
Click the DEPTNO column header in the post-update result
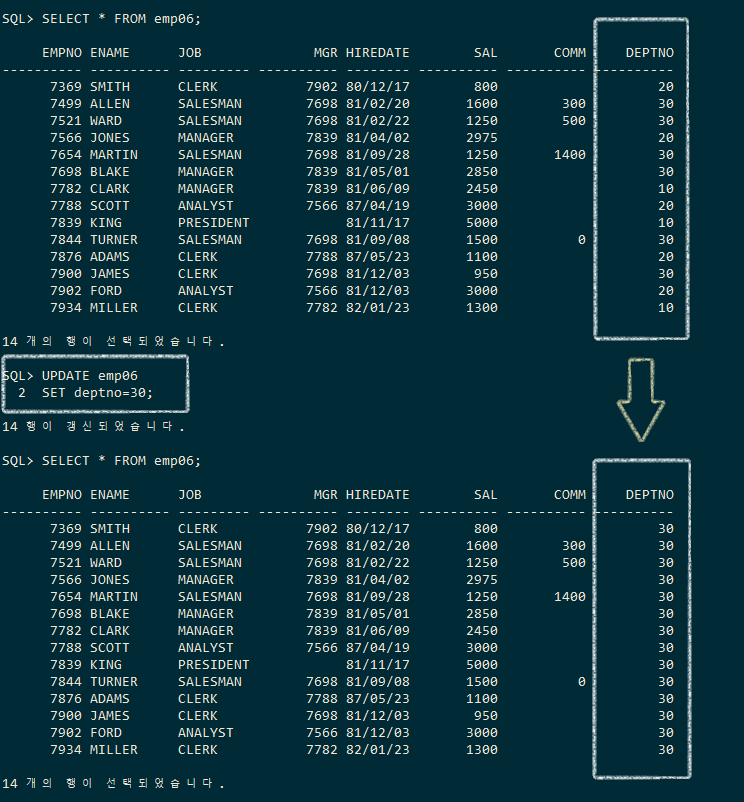649,495
